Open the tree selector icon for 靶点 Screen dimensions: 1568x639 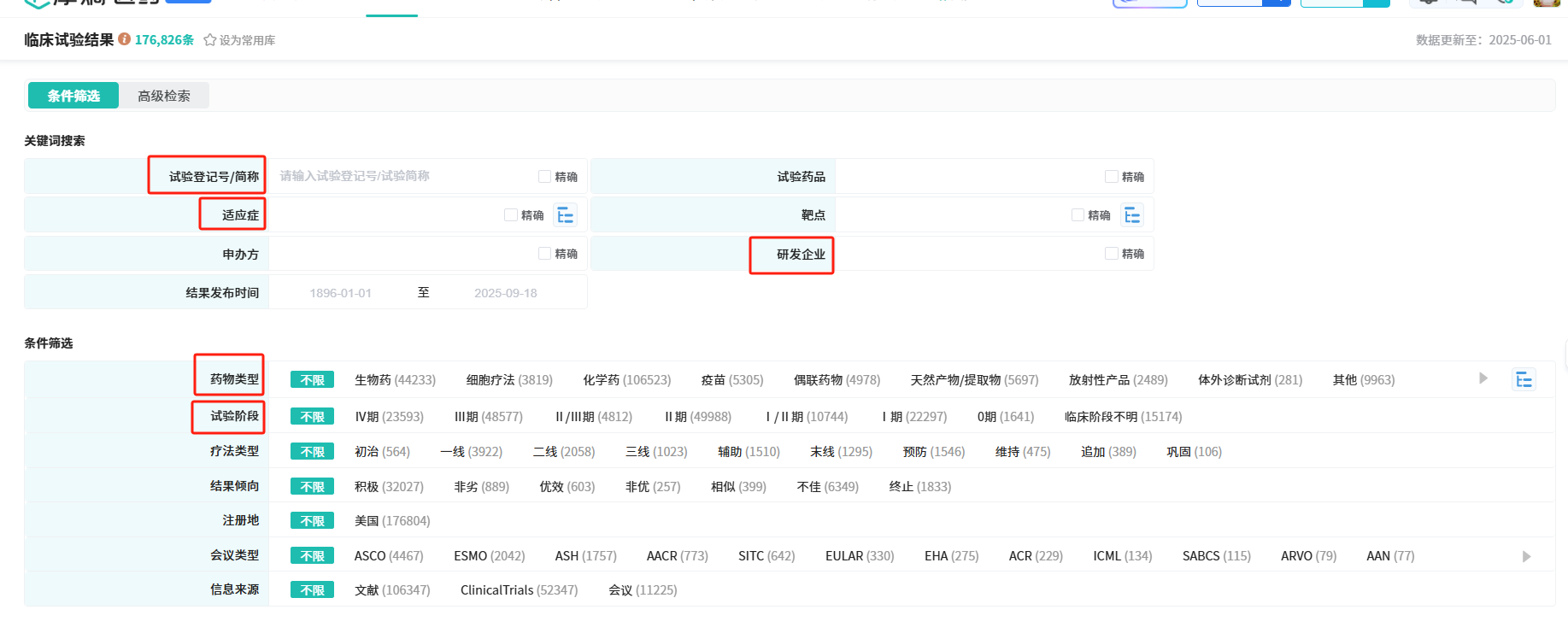(x=1132, y=215)
